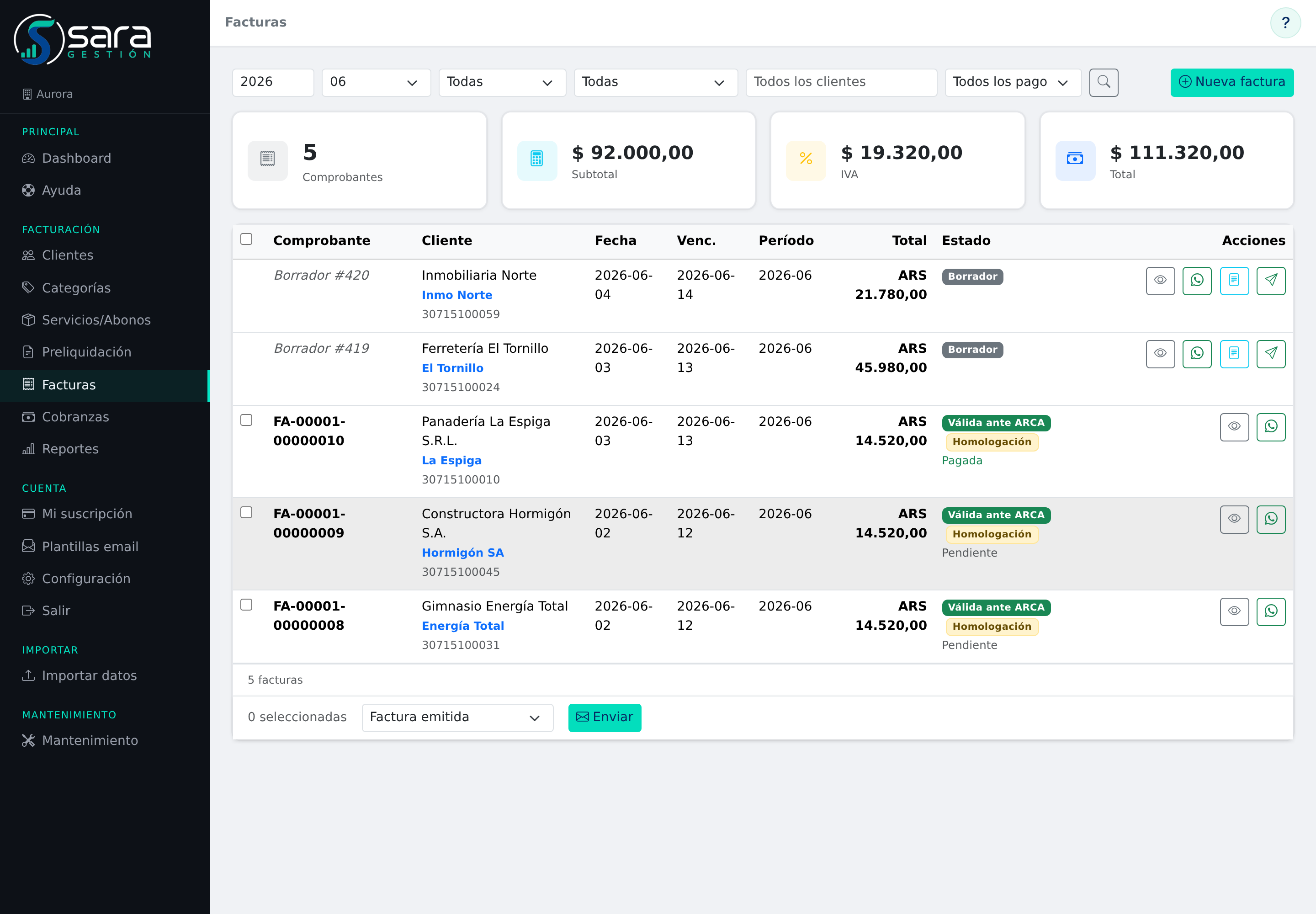Open the month dropdown showing 06
This screenshot has width=1316, height=914.
tap(376, 82)
